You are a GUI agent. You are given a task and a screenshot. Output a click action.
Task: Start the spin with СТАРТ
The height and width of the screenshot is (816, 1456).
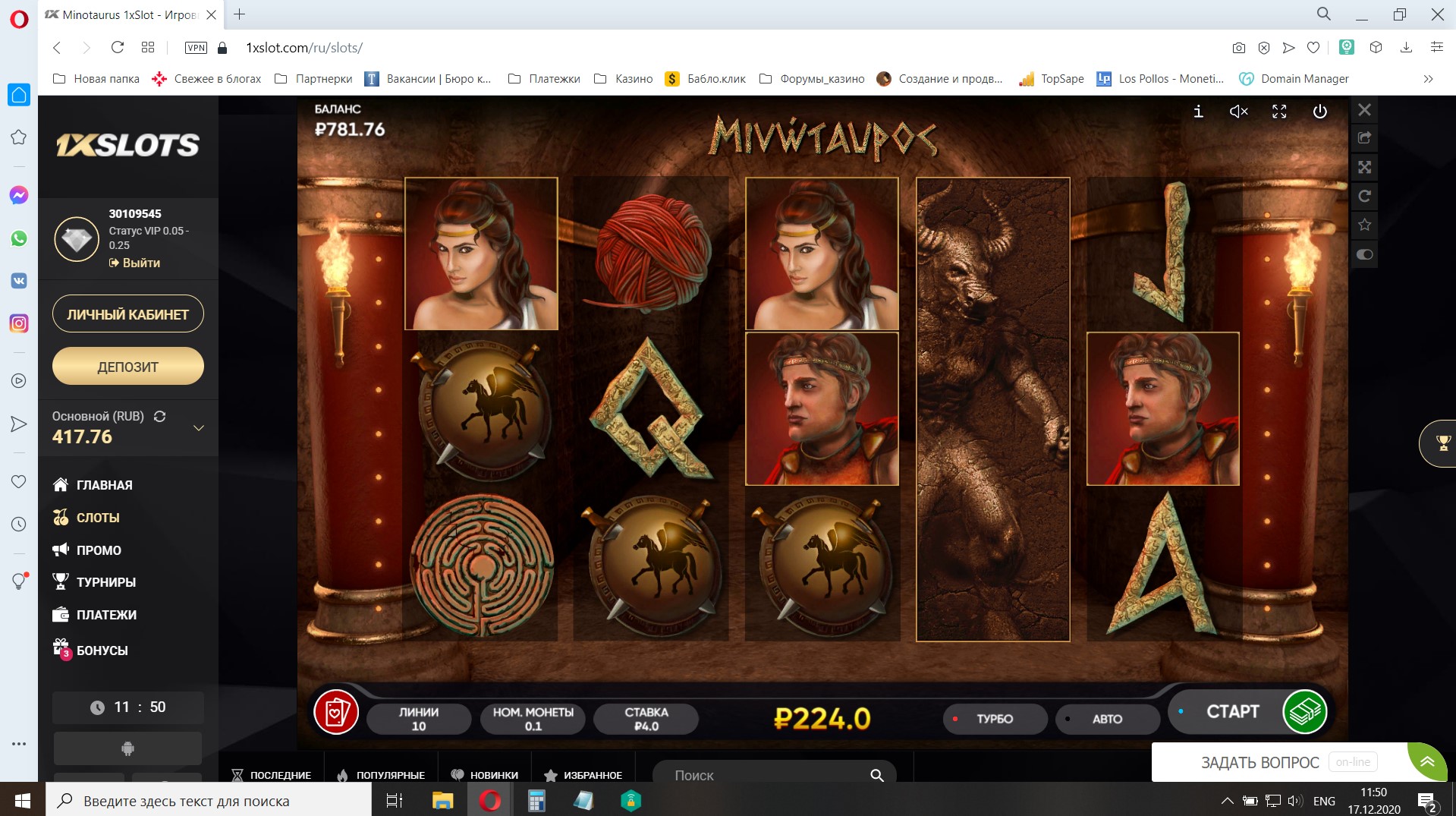(1233, 711)
